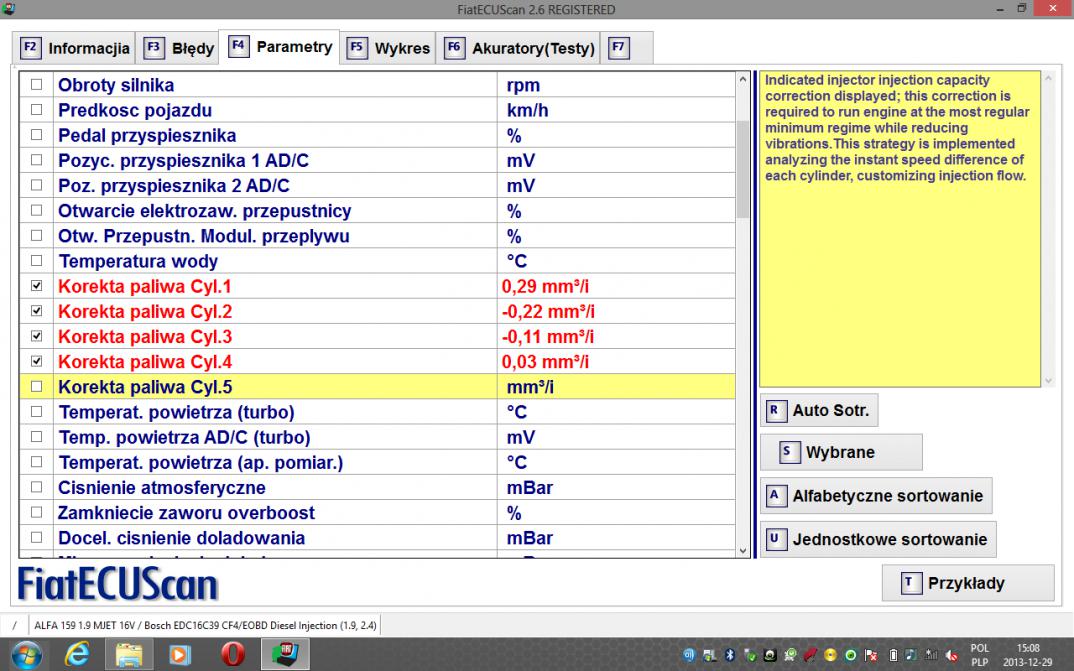The image size is (1074, 671).
Task: Click the FiatECUScan title bar app icon
Action: pos(8,9)
